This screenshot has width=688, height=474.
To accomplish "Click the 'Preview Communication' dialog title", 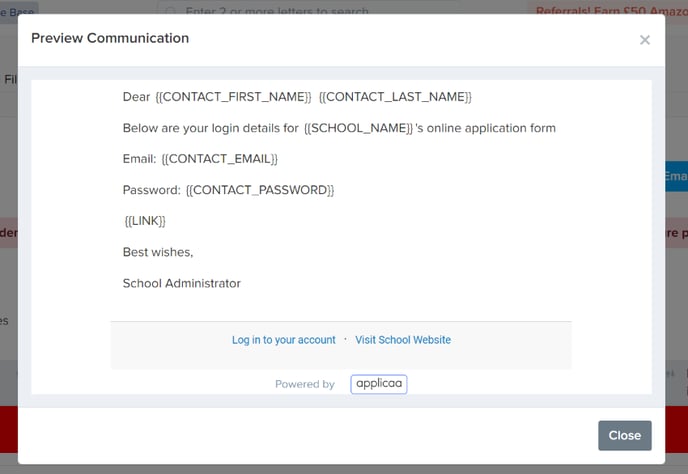I will [110, 38].
